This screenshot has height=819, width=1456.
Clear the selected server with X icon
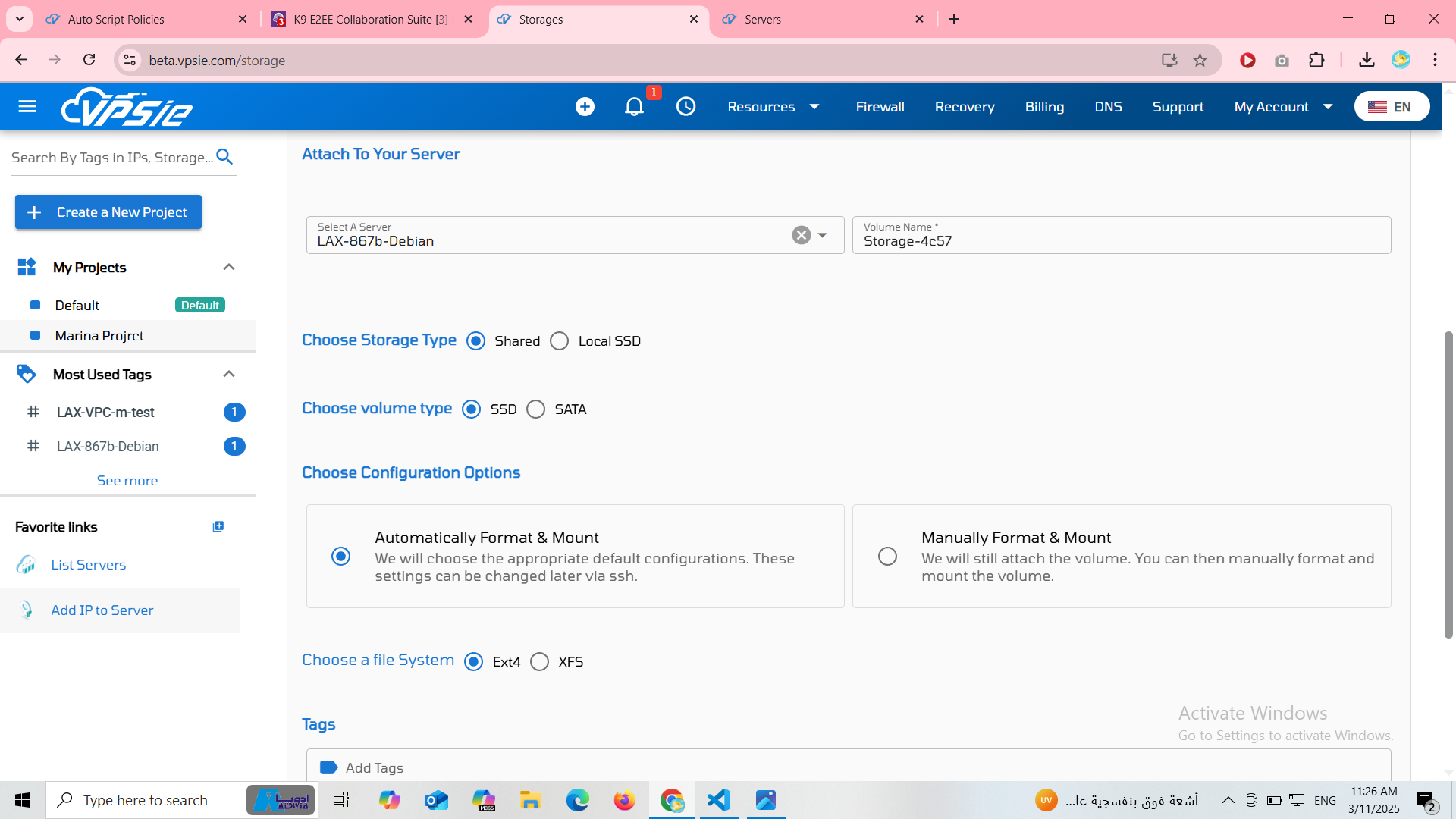pyautogui.click(x=801, y=235)
